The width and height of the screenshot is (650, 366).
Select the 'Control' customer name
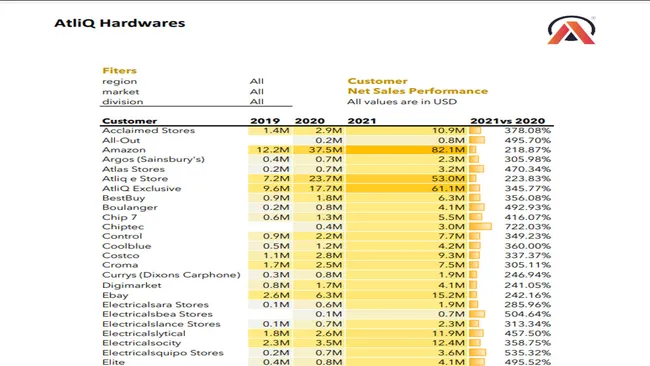(x=122, y=236)
